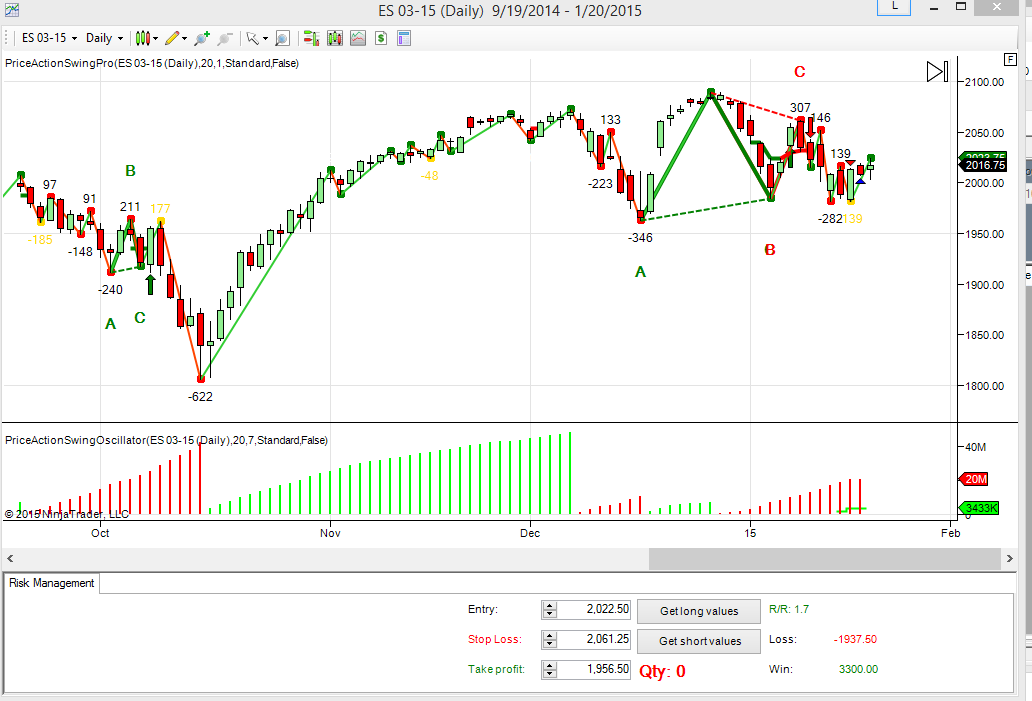1032x701 pixels.
Task: Click the red 20M oscillator marker
Action: [x=974, y=479]
